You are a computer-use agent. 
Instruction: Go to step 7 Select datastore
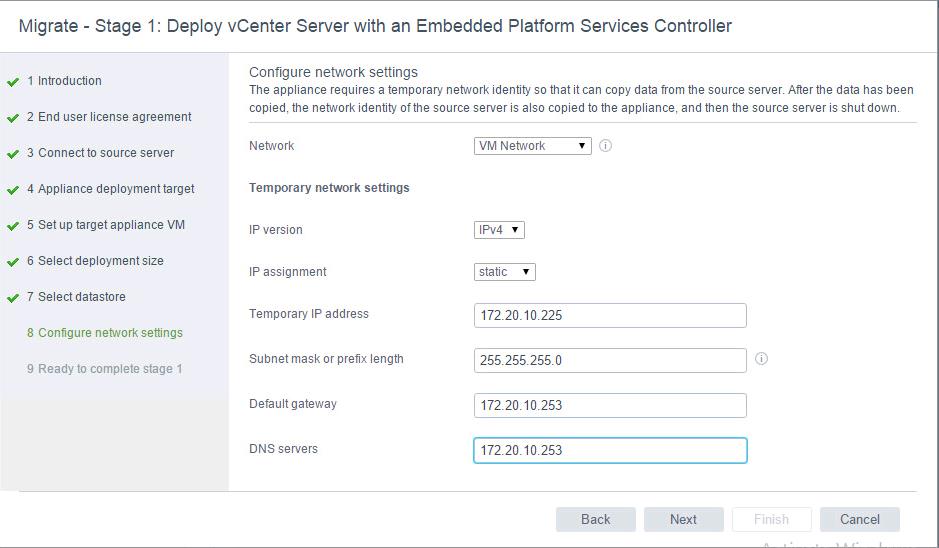(76, 296)
